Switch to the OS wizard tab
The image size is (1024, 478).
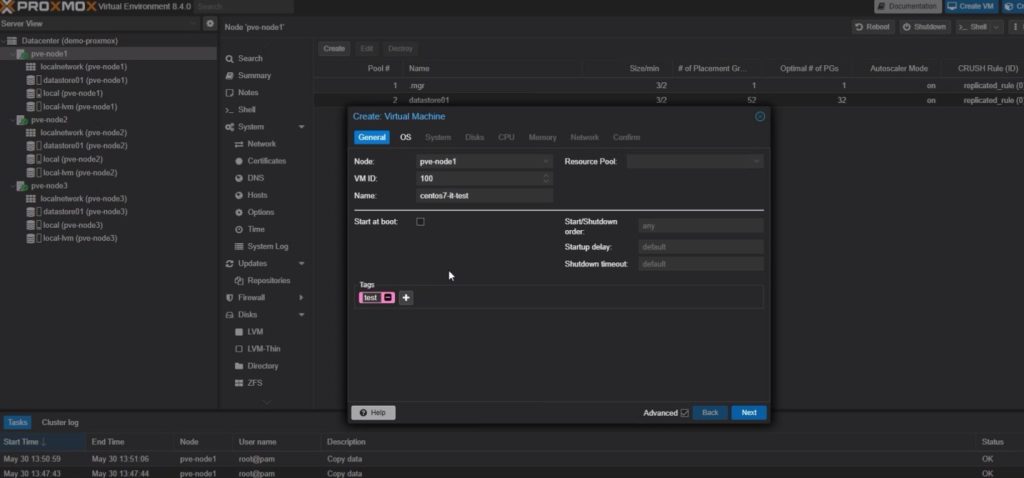click(406, 137)
